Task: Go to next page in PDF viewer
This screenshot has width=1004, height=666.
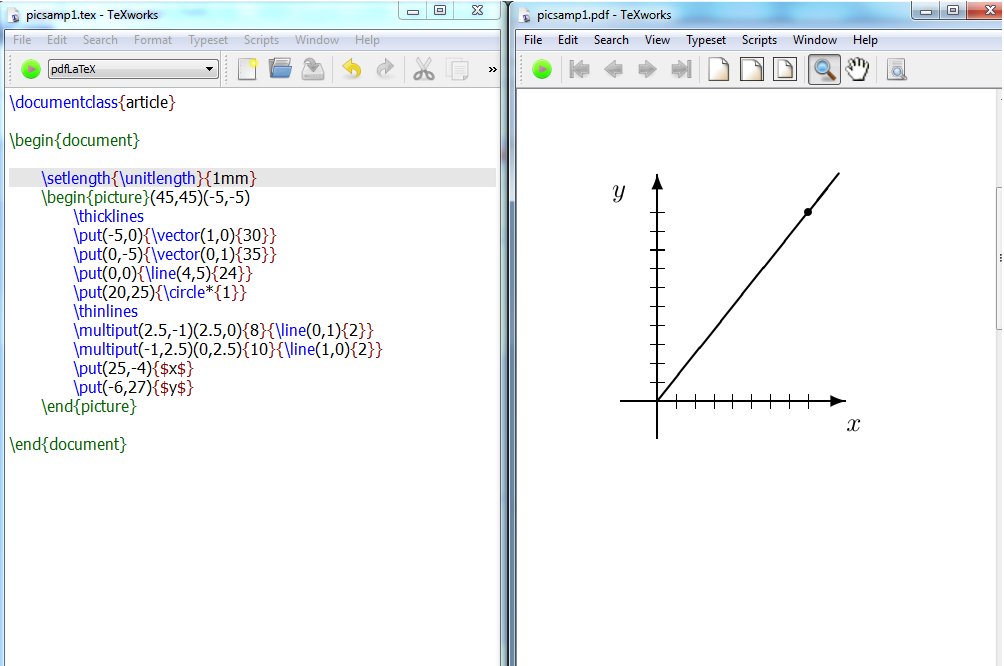Action: click(647, 69)
